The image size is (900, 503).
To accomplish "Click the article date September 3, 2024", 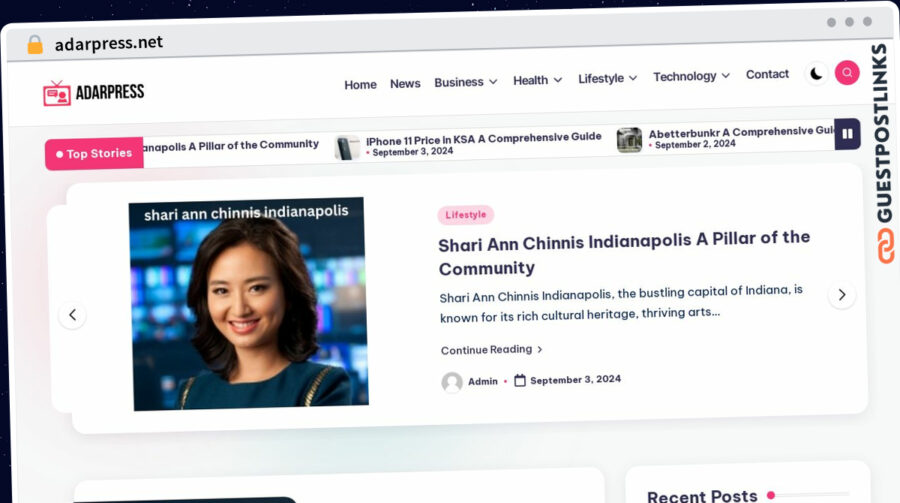I will pos(575,380).
